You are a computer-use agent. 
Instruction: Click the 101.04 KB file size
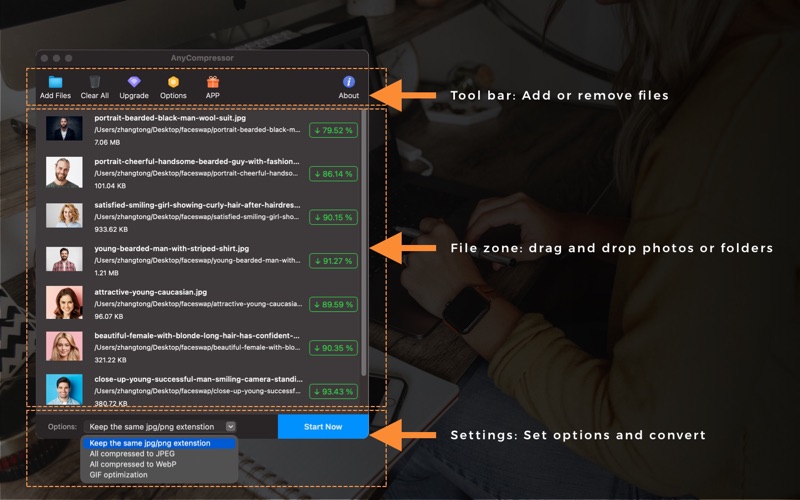click(x=110, y=186)
